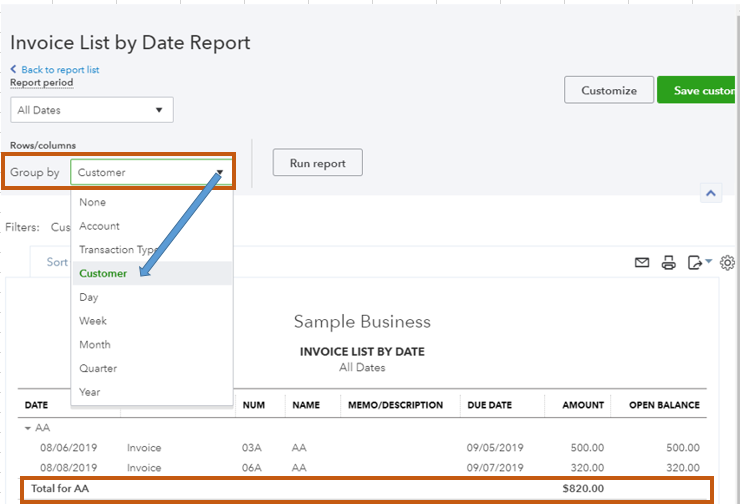Open the All Dates report period dropdown

[91, 110]
